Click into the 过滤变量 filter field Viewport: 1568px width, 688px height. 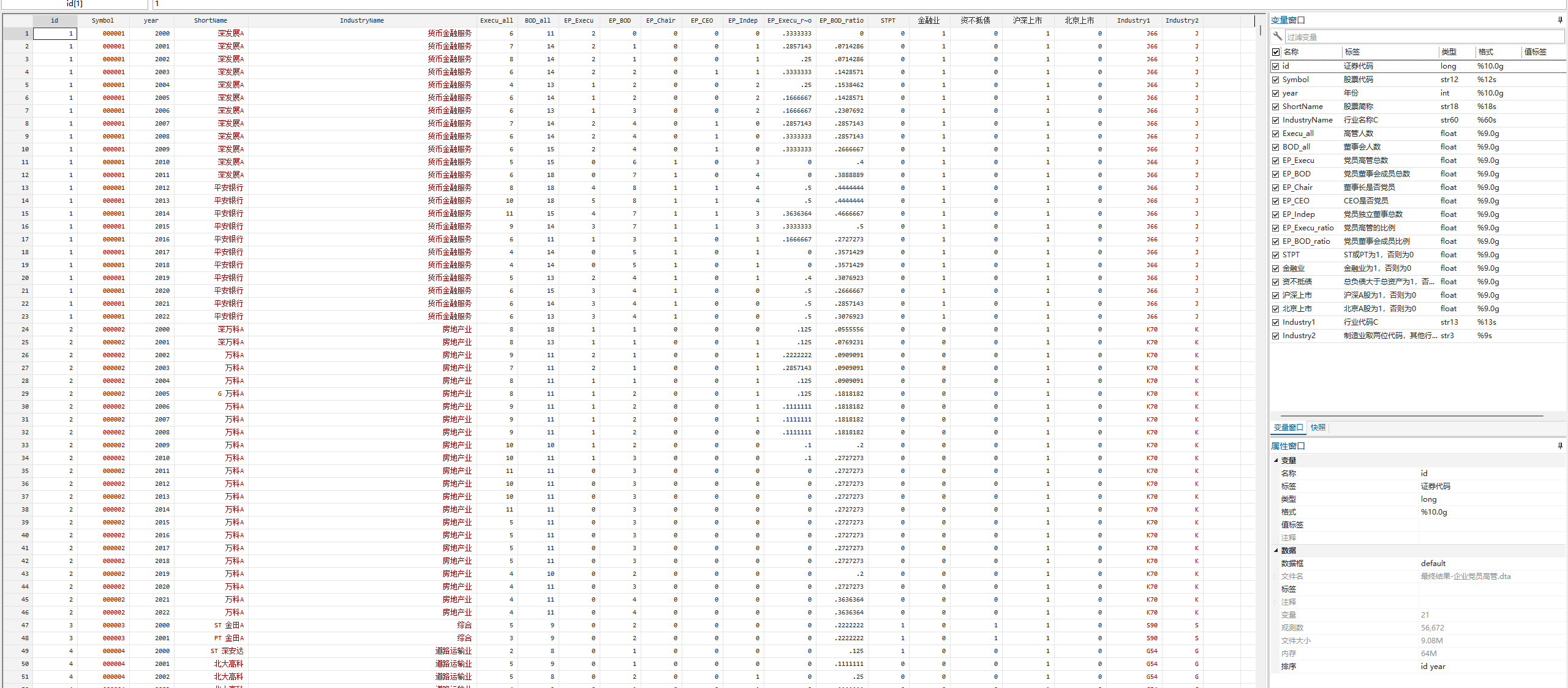(x=1421, y=37)
